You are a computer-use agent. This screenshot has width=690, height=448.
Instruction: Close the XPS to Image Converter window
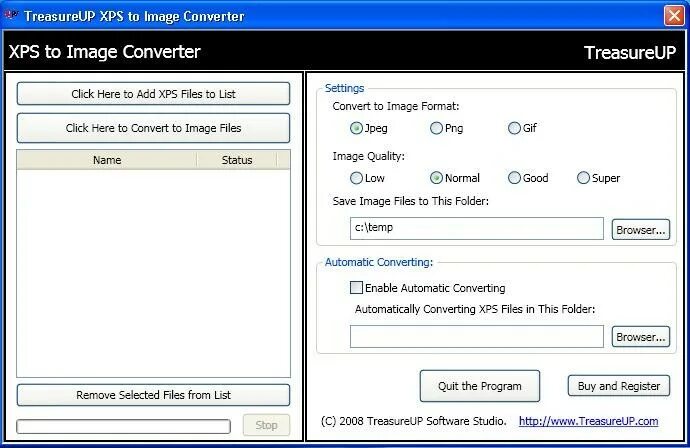point(674,16)
